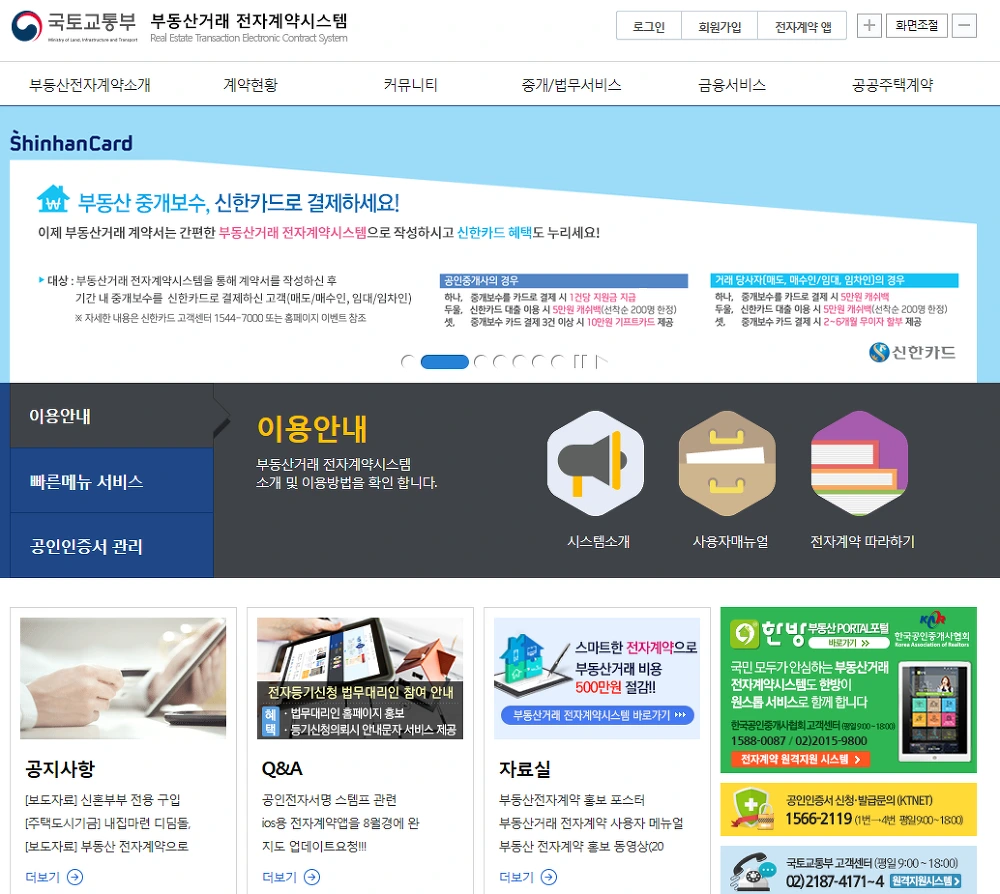Open notice '[보도자료] 부동산 전자계약으로'
Image resolution: width=1000 pixels, height=894 pixels.
(107, 846)
